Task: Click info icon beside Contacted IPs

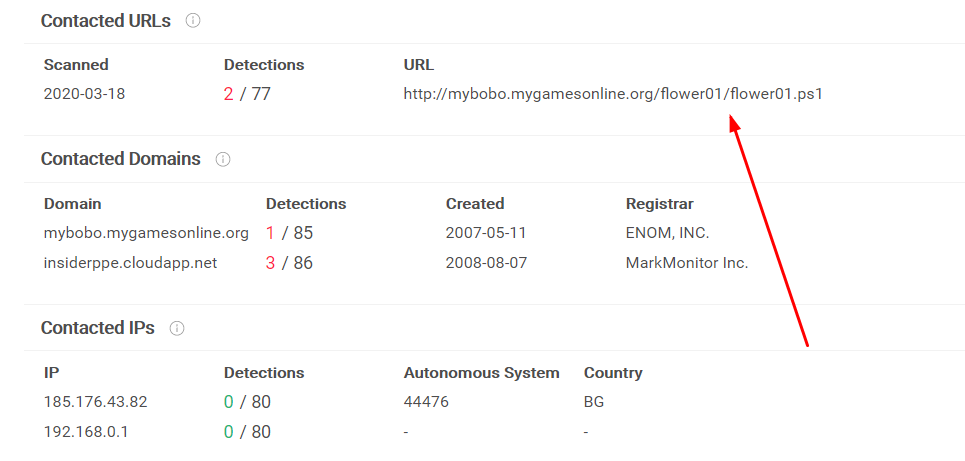Action: pyautogui.click(x=177, y=329)
